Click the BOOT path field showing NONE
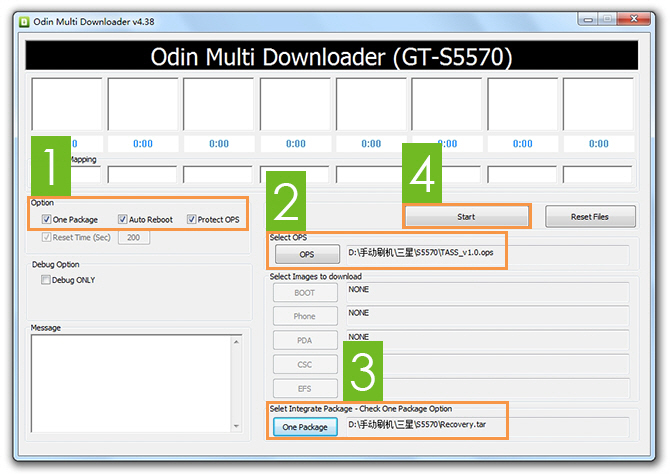This screenshot has width=670, height=474. [x=488, y=292]
